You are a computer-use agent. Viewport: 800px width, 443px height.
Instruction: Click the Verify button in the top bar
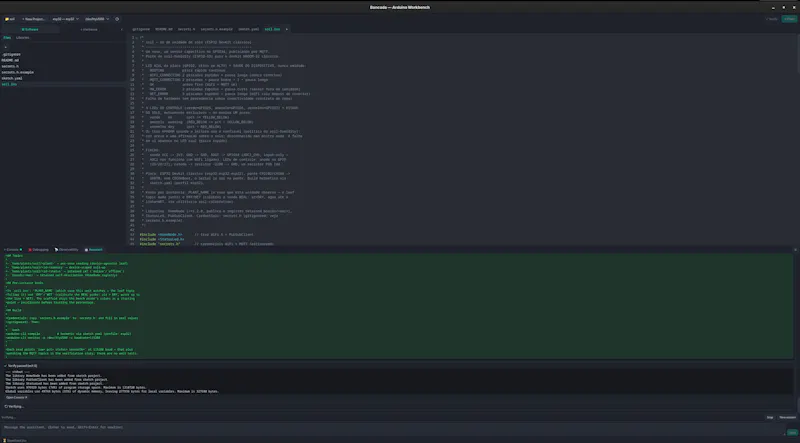coord(772,19)
